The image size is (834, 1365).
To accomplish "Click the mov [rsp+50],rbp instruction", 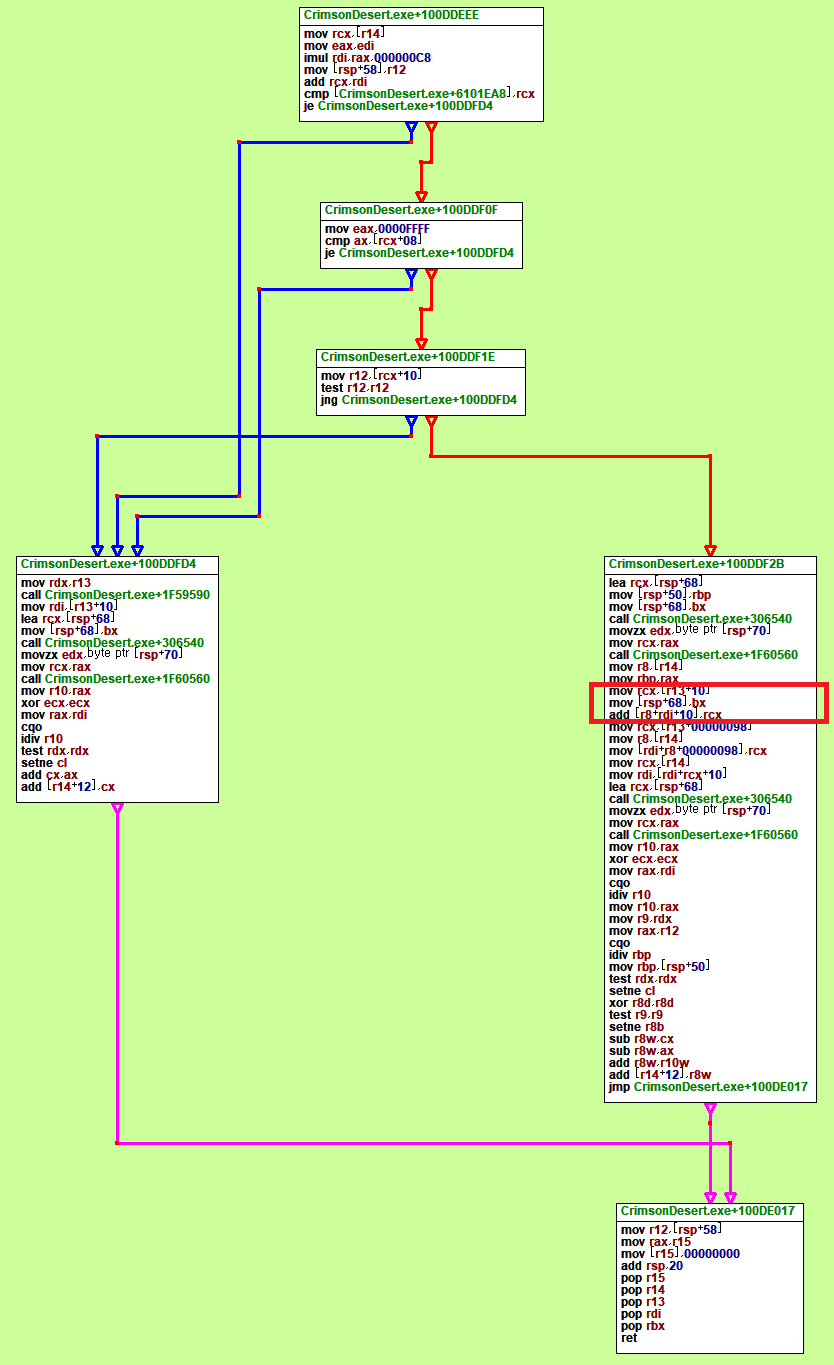I will 660,595.
